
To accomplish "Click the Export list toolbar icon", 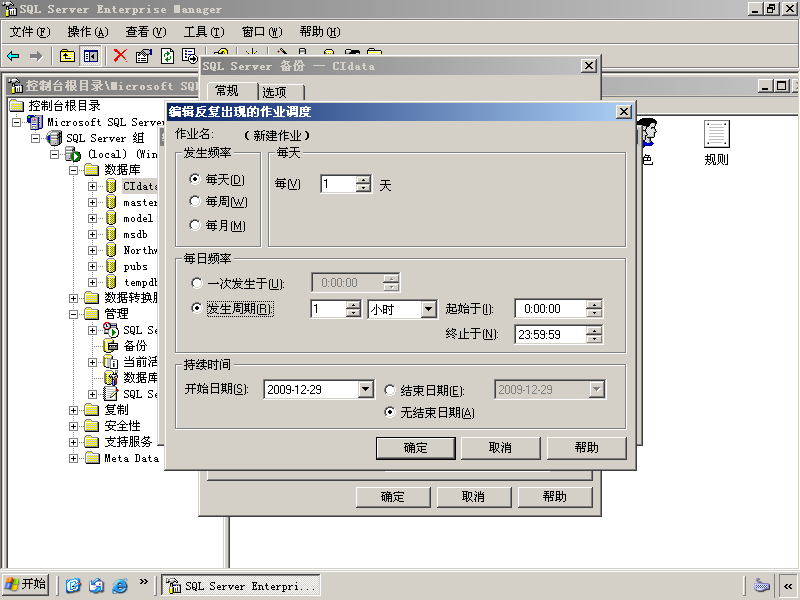I will point(190,56).
